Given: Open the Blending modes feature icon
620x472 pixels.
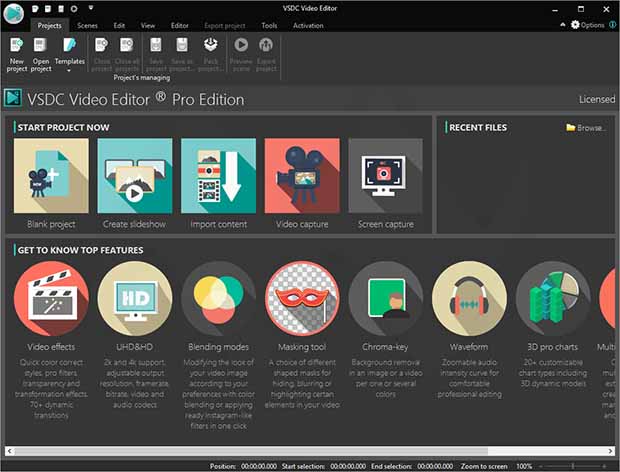Looking at the screenshot, I should (x=219, y=298).
